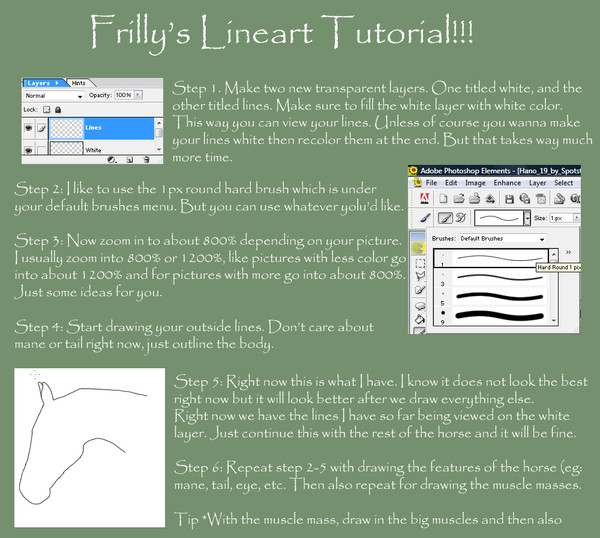Select the Polygonal Lasso tool

420,276
